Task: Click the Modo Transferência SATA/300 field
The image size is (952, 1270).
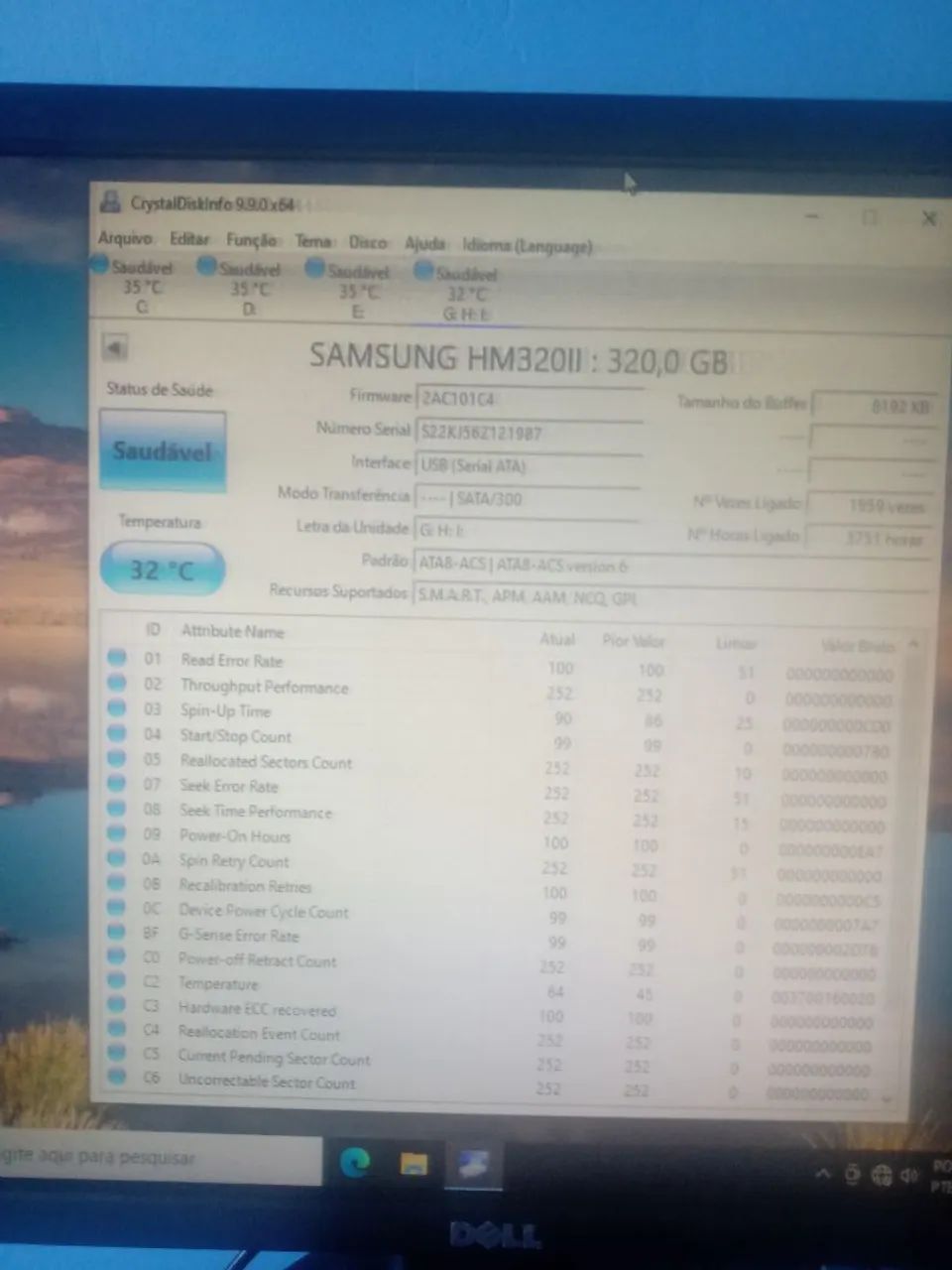Action: pyautogui.click(x=528, y=498)
